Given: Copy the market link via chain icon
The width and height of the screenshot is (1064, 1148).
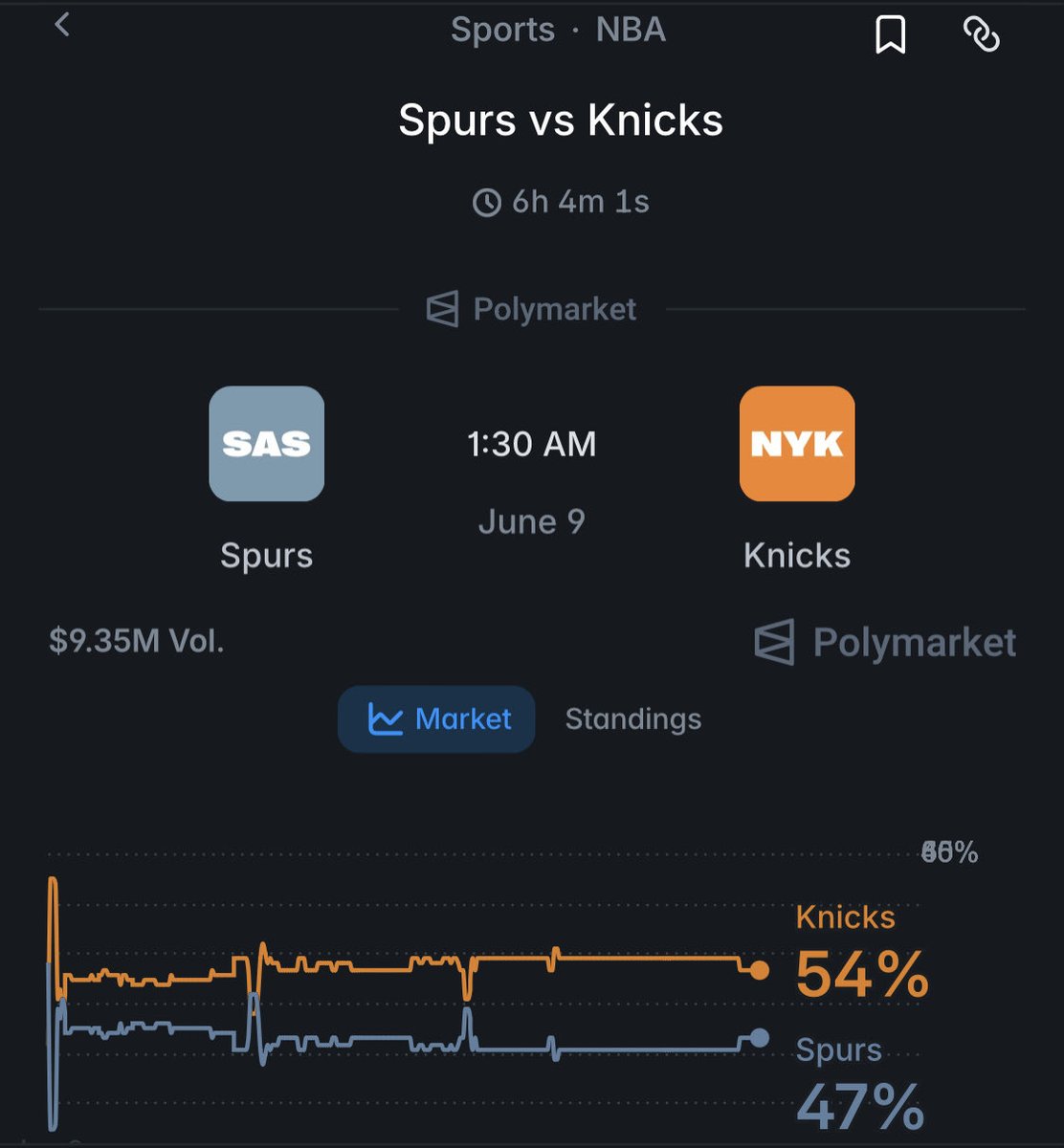Looking at the screenshot, I should coord(981,35).
